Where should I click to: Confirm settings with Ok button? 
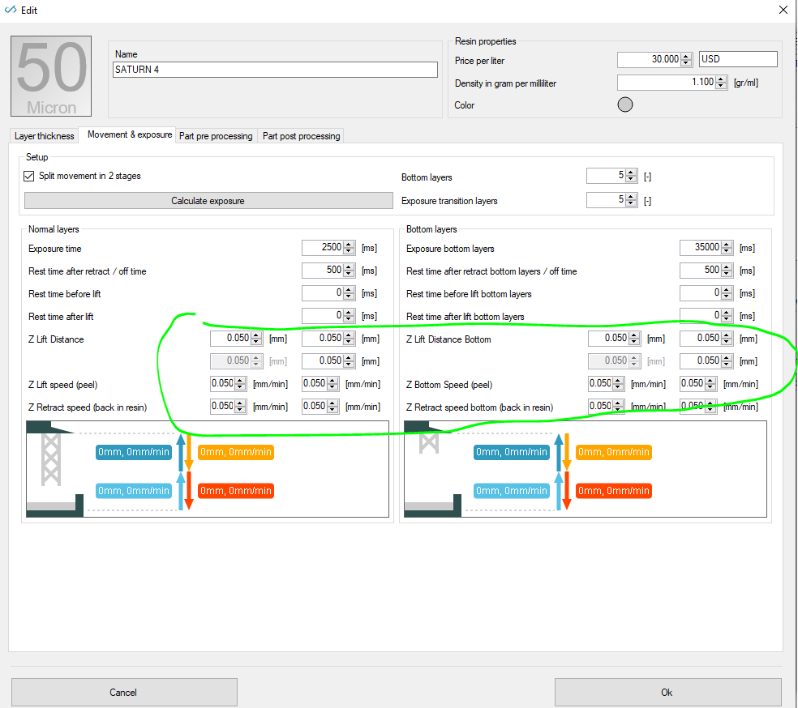click(668, 692)
